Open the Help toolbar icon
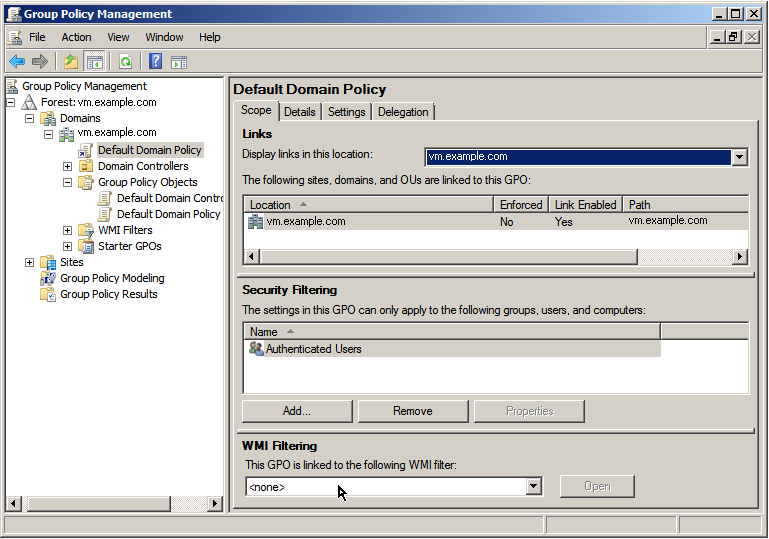This screenshot has width=769, height=539. [155, 62]
